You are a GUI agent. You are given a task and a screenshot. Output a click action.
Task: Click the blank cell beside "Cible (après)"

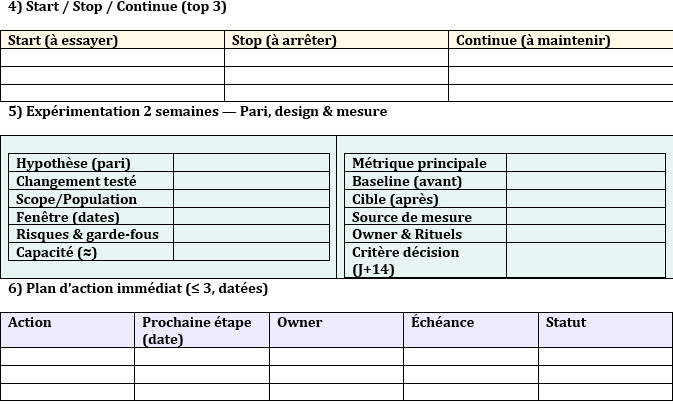(x=585, y=199)
